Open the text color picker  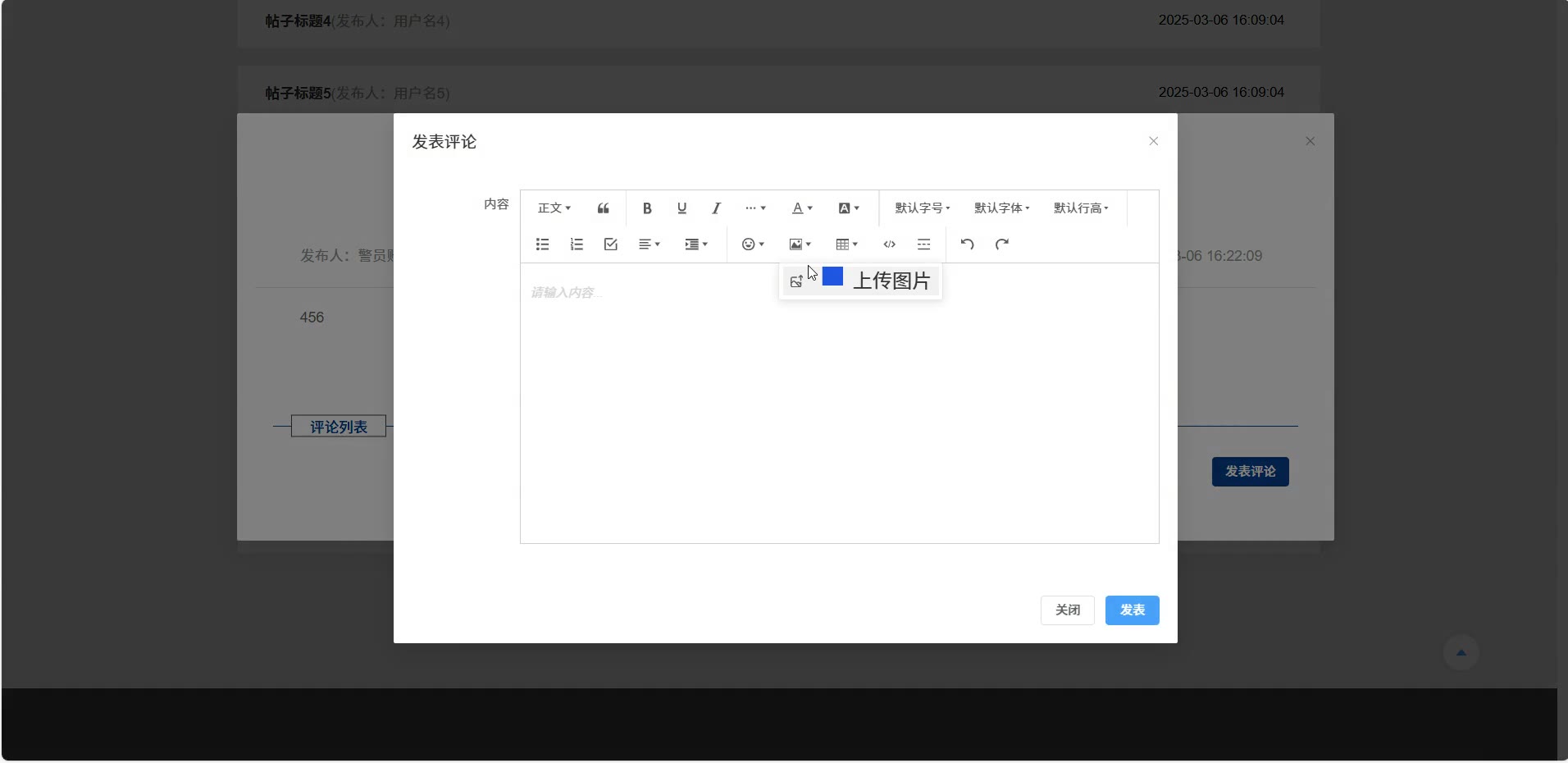tap(801, 208)
